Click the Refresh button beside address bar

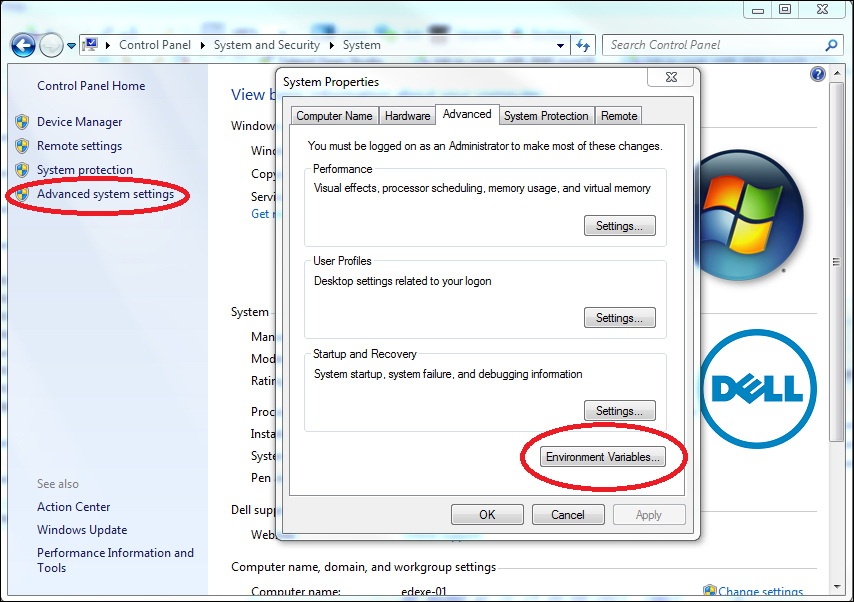click(x=584, y=45)
